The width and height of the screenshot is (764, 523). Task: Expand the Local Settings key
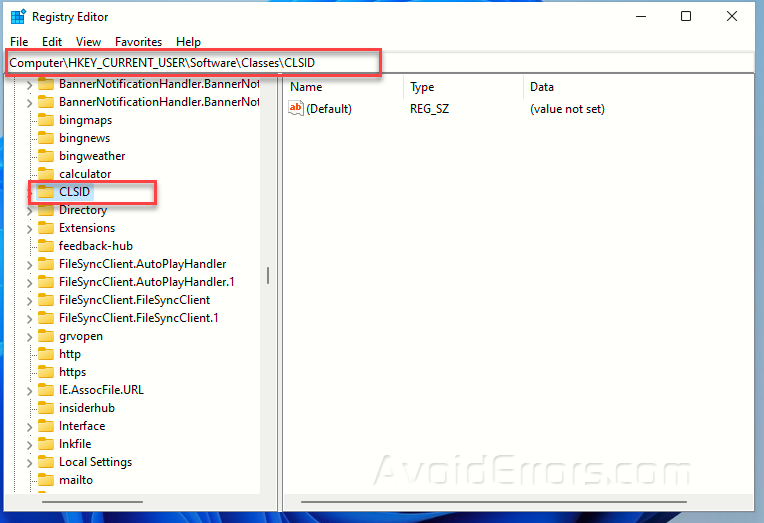point(29,463)
